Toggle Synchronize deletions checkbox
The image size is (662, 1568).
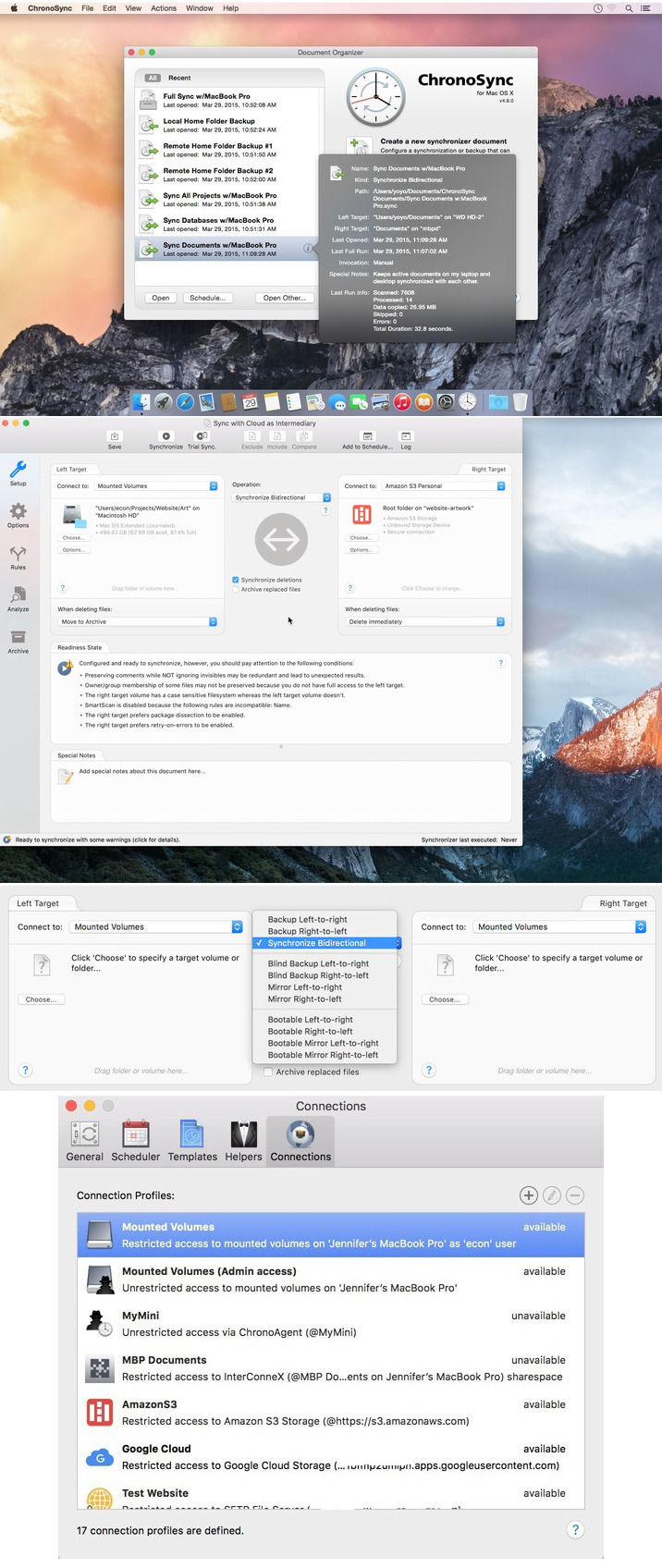(x=236, y=580)
